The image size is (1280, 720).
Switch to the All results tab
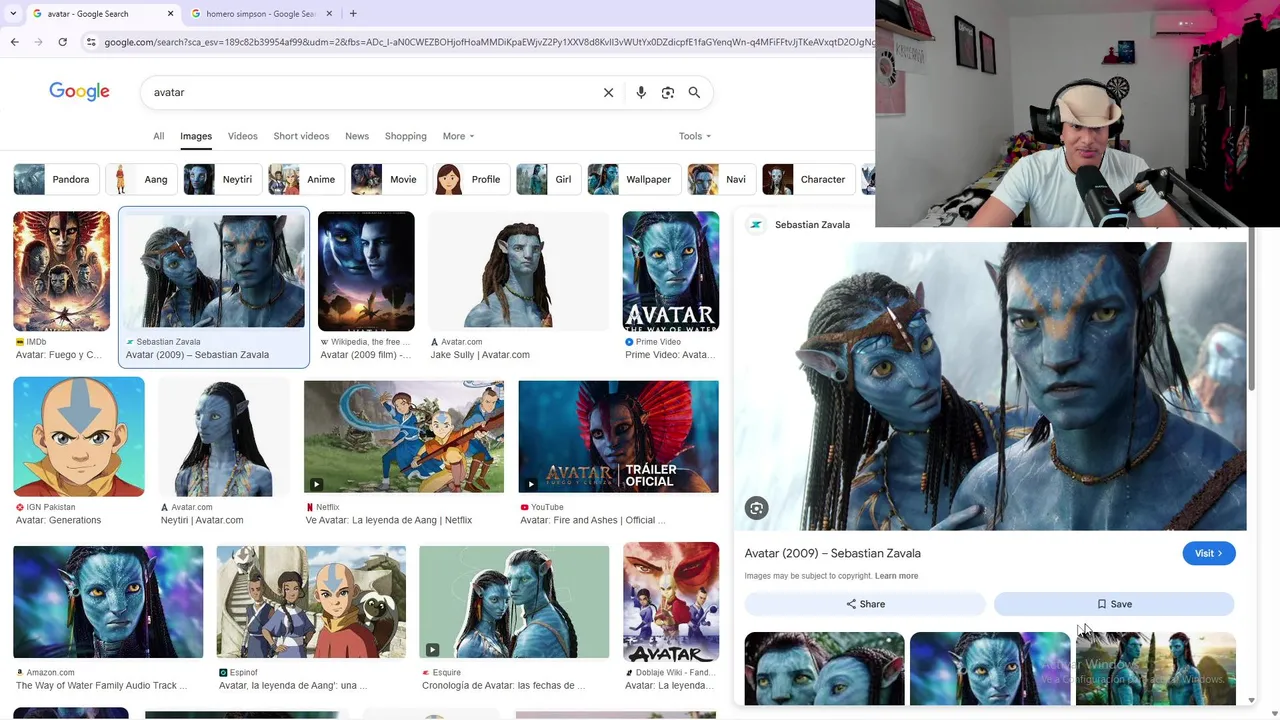(158, 136)
